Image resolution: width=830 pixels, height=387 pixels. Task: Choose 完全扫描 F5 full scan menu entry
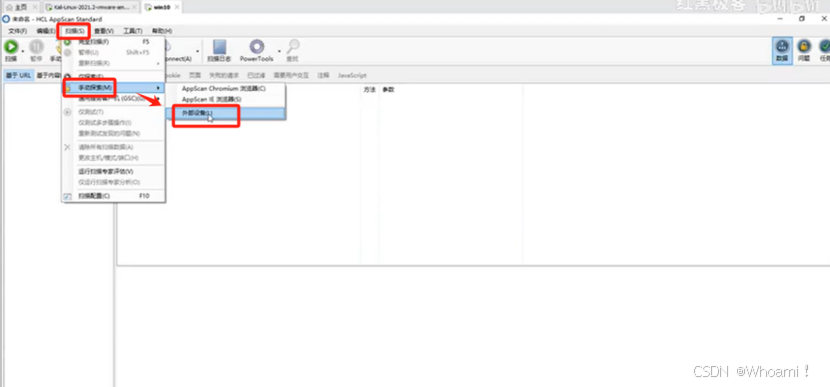[114, 41]
